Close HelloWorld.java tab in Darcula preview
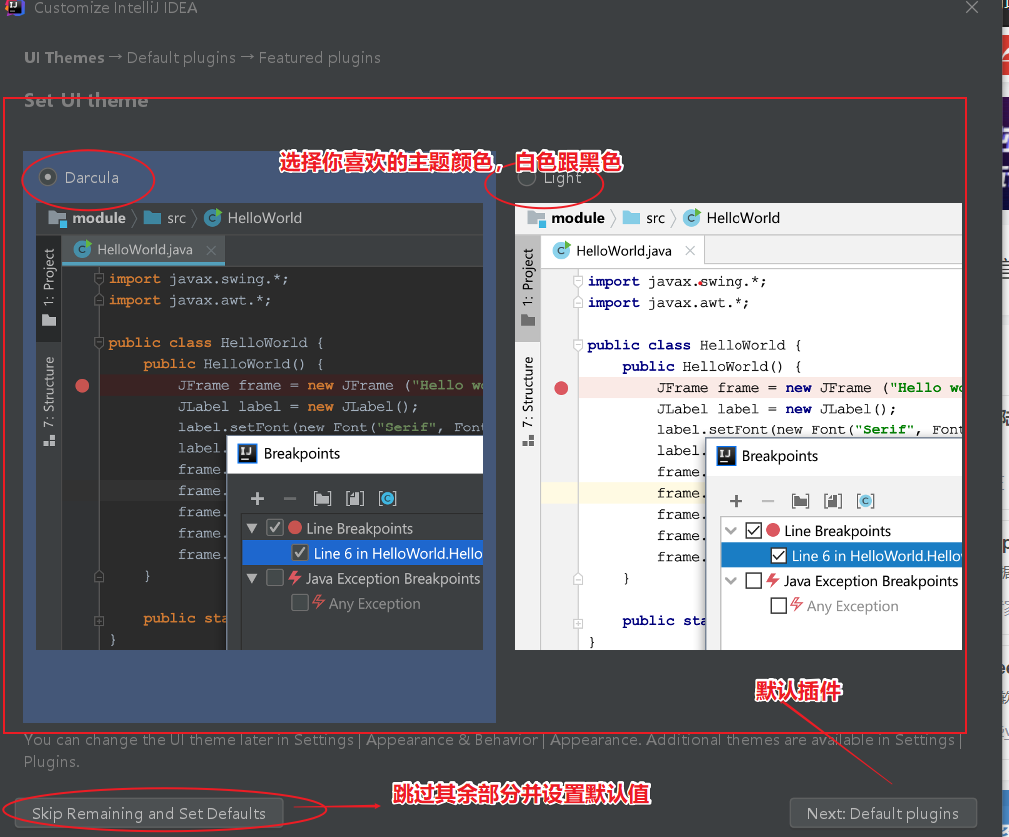Image resolution: width=1009 pixels, height=837 pixels. coord(211,250)
